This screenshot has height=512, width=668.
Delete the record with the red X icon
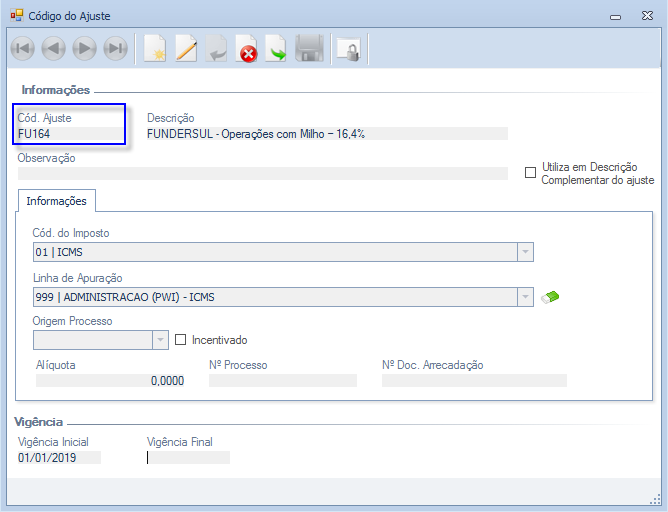[247, 49]
